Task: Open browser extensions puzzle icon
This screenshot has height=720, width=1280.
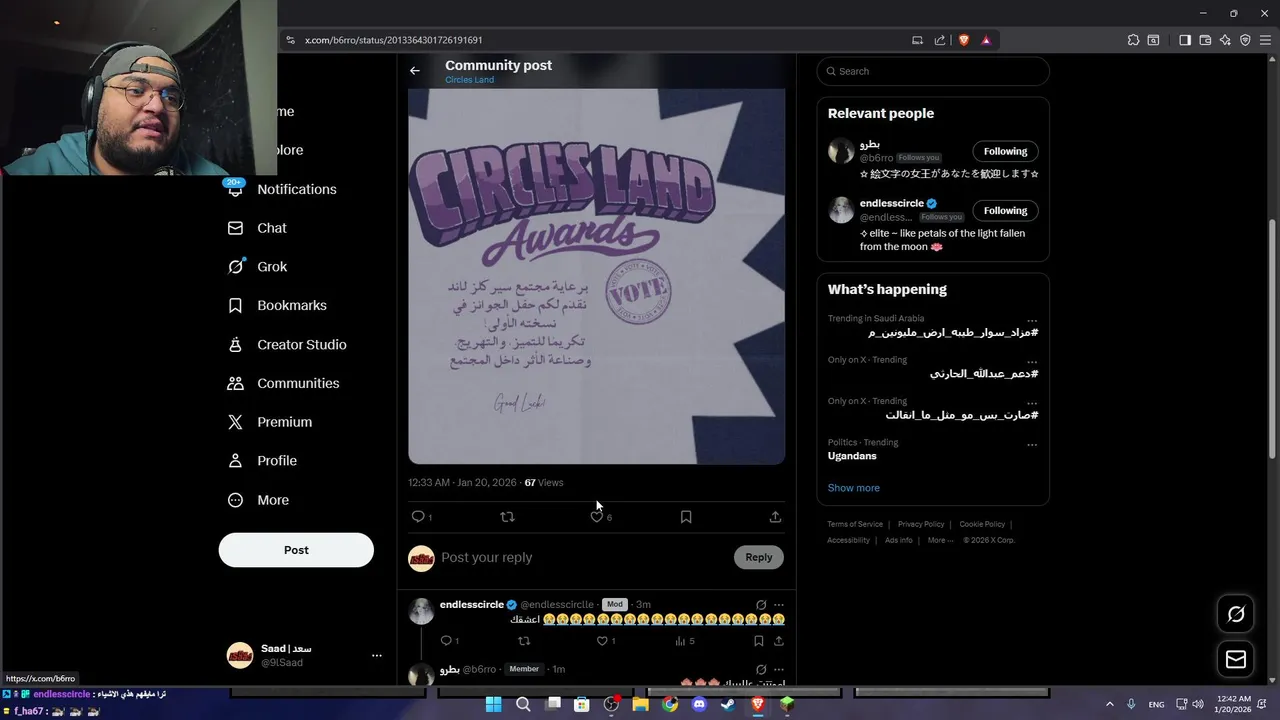Action: [x=1133, y=40]
